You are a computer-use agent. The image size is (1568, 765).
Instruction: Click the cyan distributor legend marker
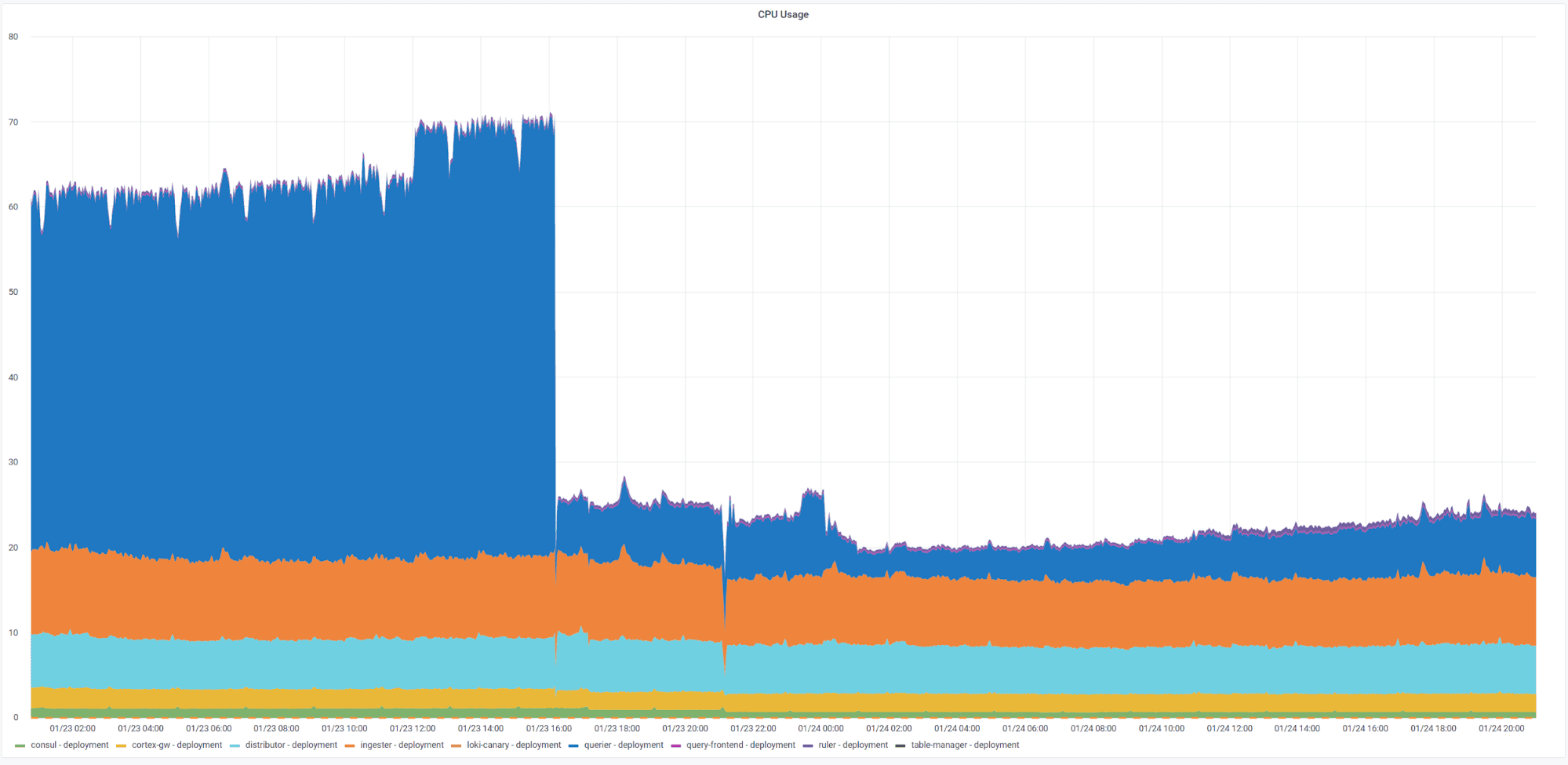pos(233,745)
